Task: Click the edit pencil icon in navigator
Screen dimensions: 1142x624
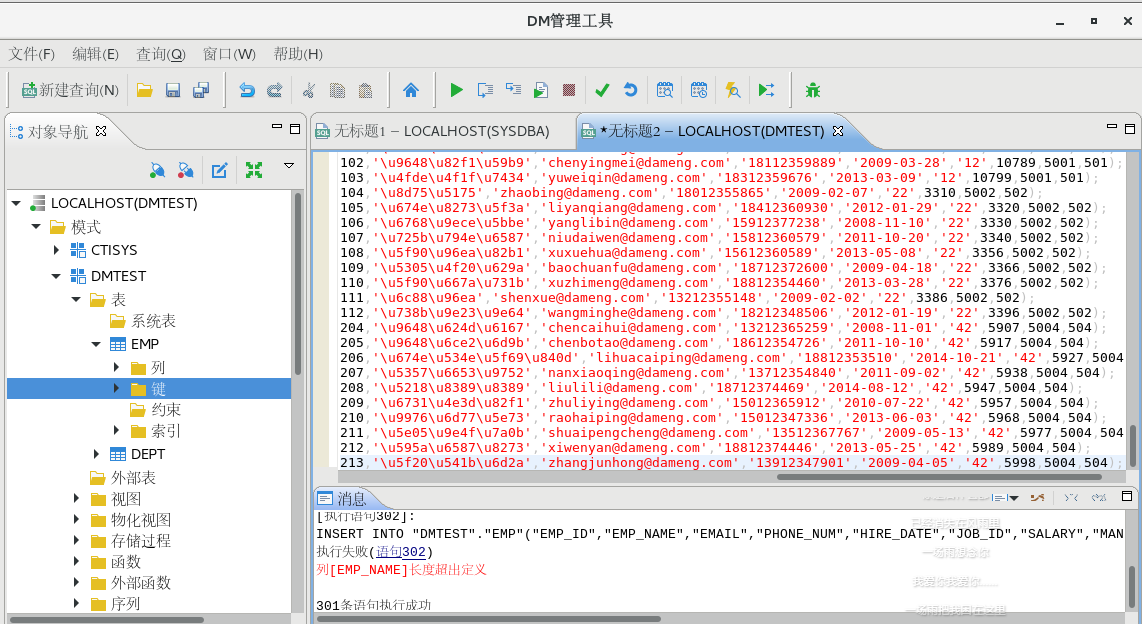Action: (219, 170)
